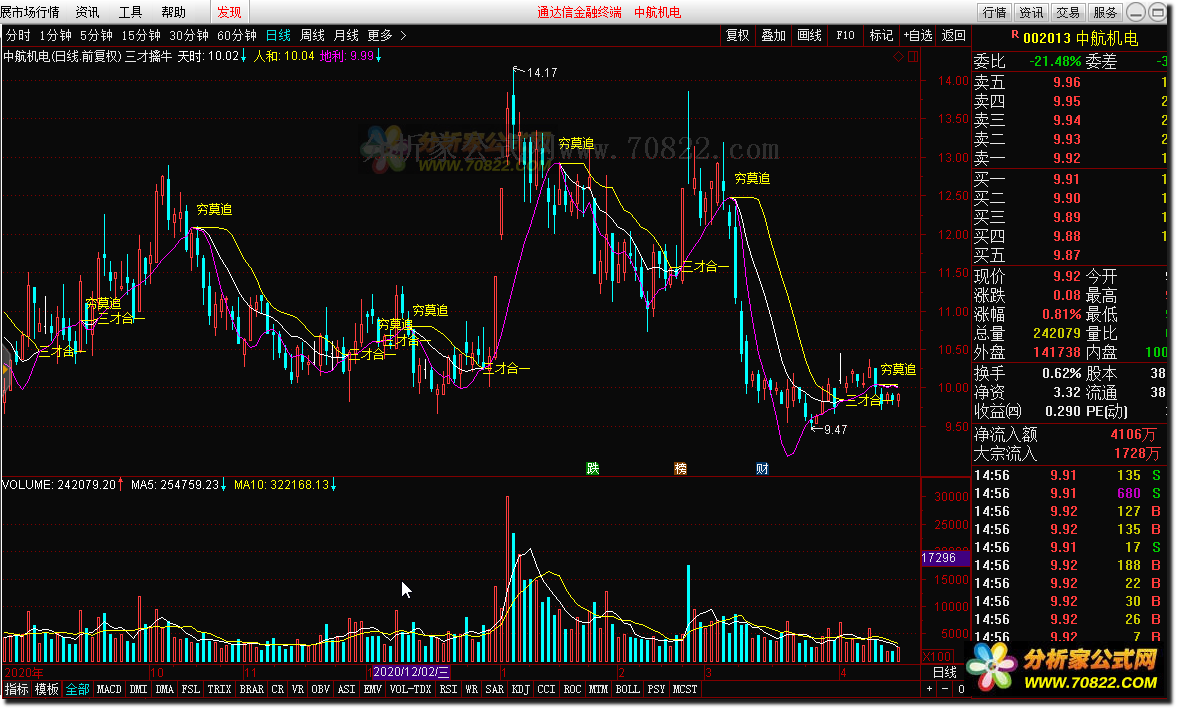The image size is (1177, 708).
Task: Click the plus zoom button at bottom
Action: pyautogui.click(x=929, y=689)
